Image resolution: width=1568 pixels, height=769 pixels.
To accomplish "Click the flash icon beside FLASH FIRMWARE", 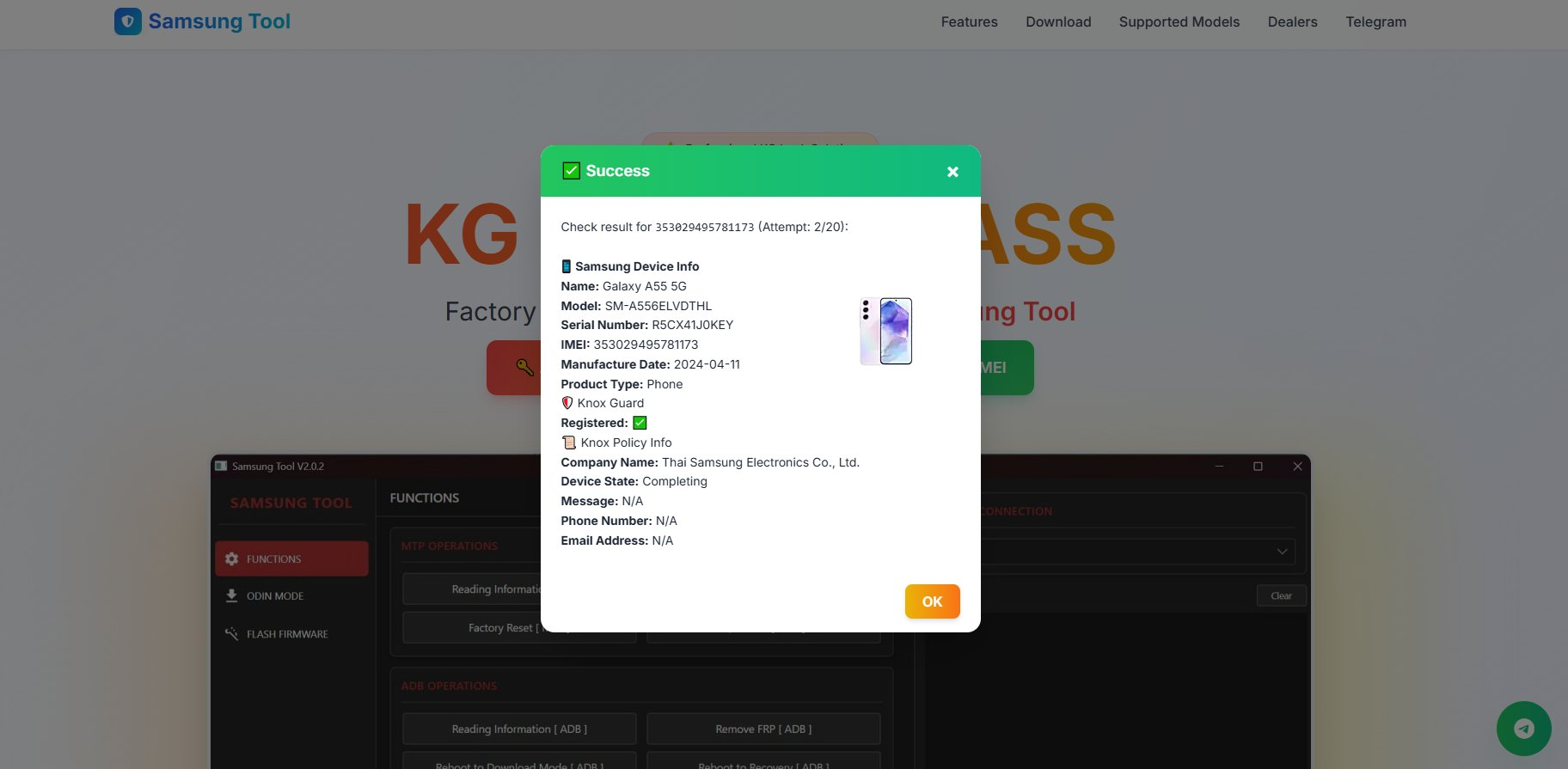I will (x=231, y=634).
